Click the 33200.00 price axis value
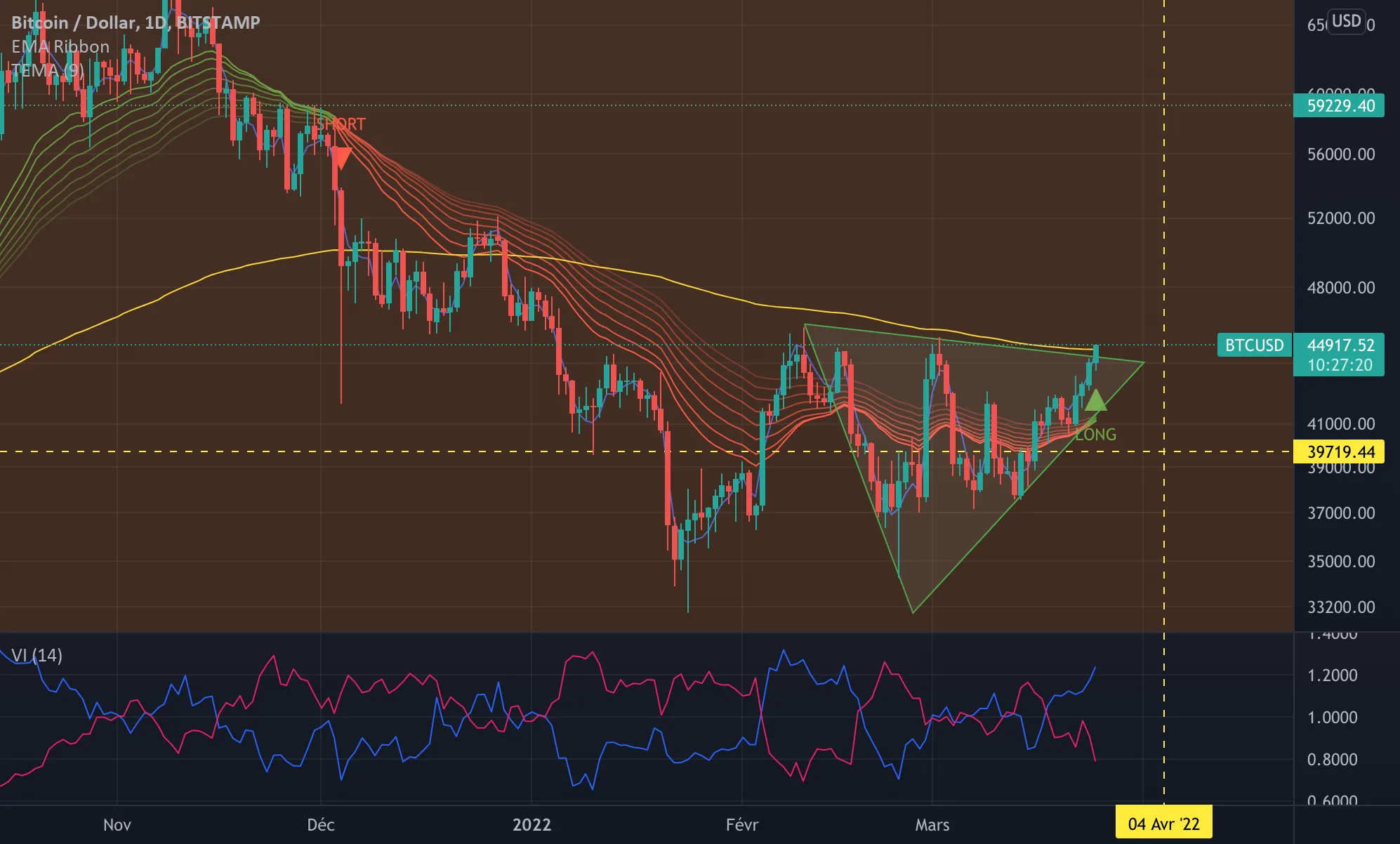The image size is (1400, 844). coord(1341,607)
